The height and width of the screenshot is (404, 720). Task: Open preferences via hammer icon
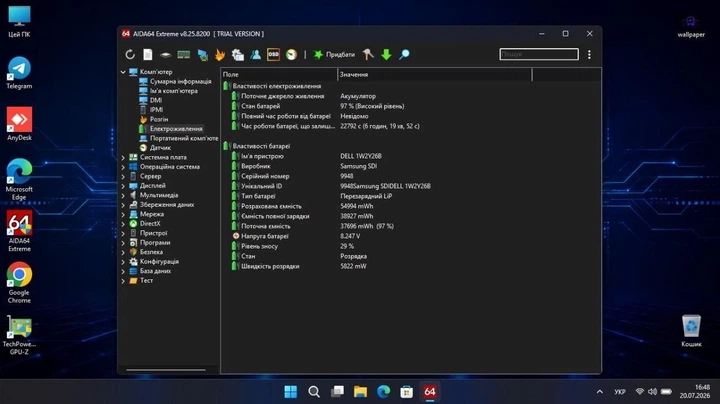(368, 55)
